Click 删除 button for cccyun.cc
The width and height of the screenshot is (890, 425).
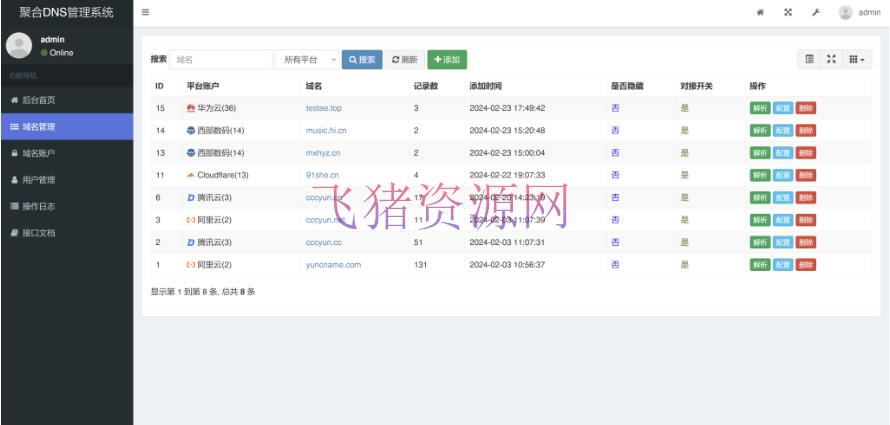pyautogui.click(x=805, y=242)
